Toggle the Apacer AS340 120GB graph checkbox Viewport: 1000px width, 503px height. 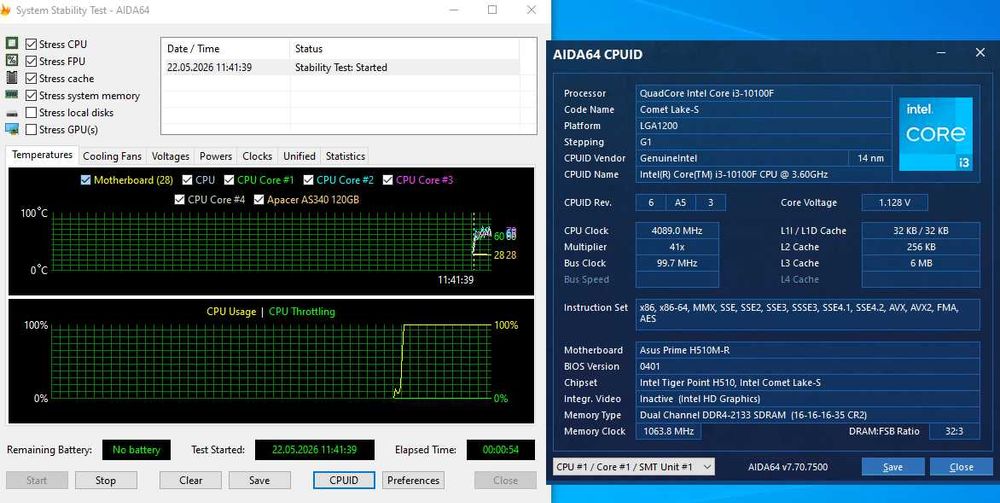[x=259, y=200]
